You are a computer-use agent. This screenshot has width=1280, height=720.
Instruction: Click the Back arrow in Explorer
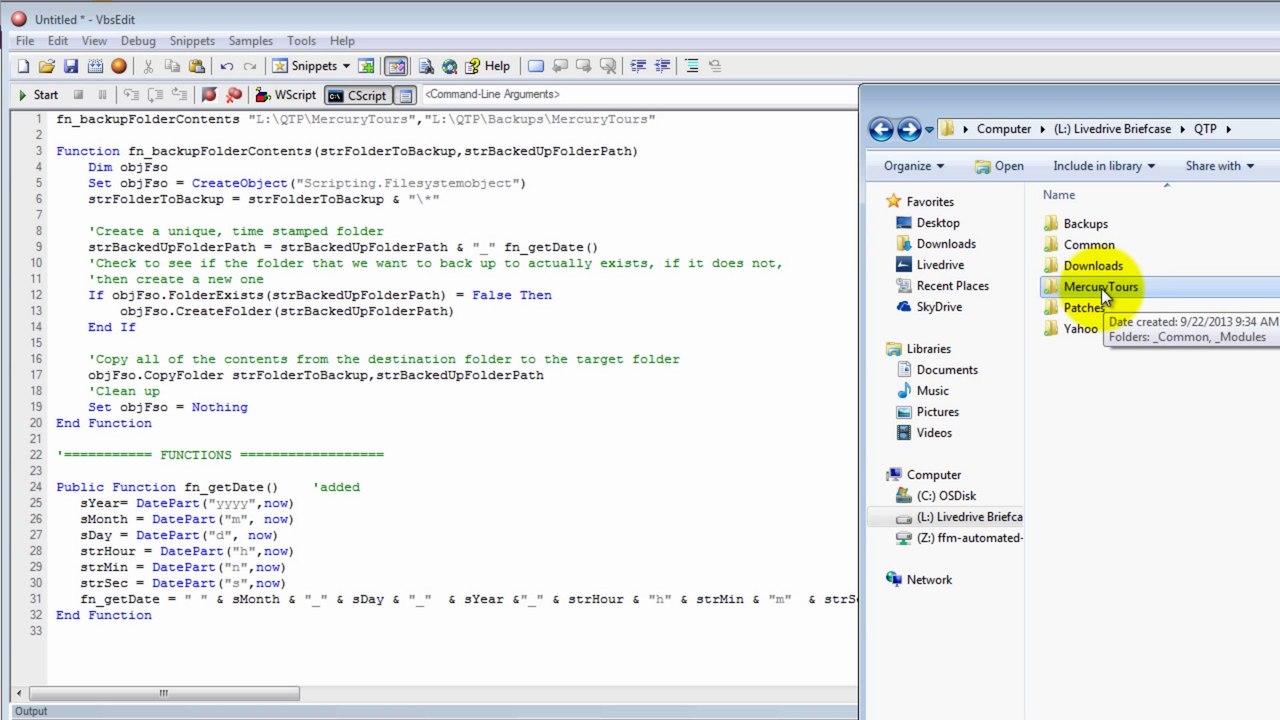pos(881,129)
